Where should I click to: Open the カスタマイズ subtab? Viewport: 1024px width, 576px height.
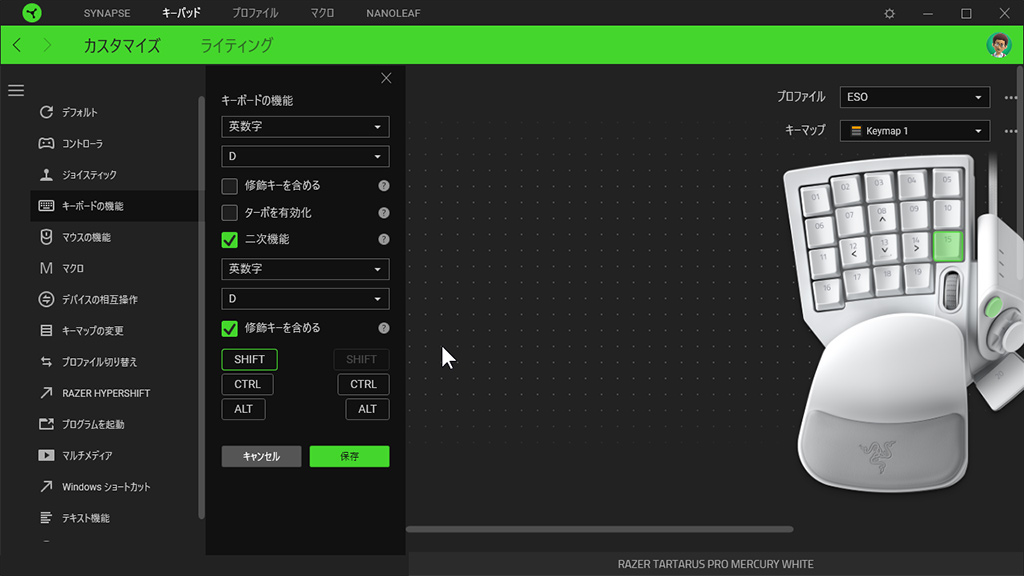[122, 45]
